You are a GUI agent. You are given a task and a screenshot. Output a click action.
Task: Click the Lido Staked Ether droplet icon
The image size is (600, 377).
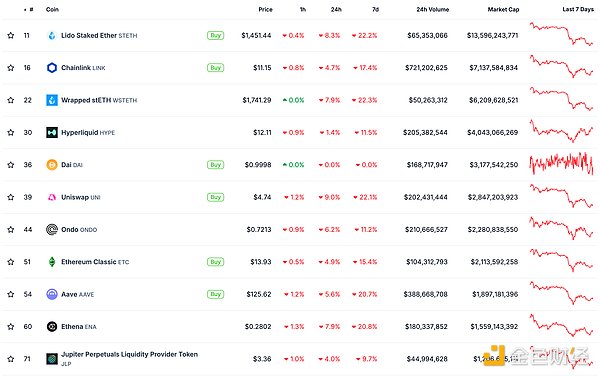click(x=52, y=36)
